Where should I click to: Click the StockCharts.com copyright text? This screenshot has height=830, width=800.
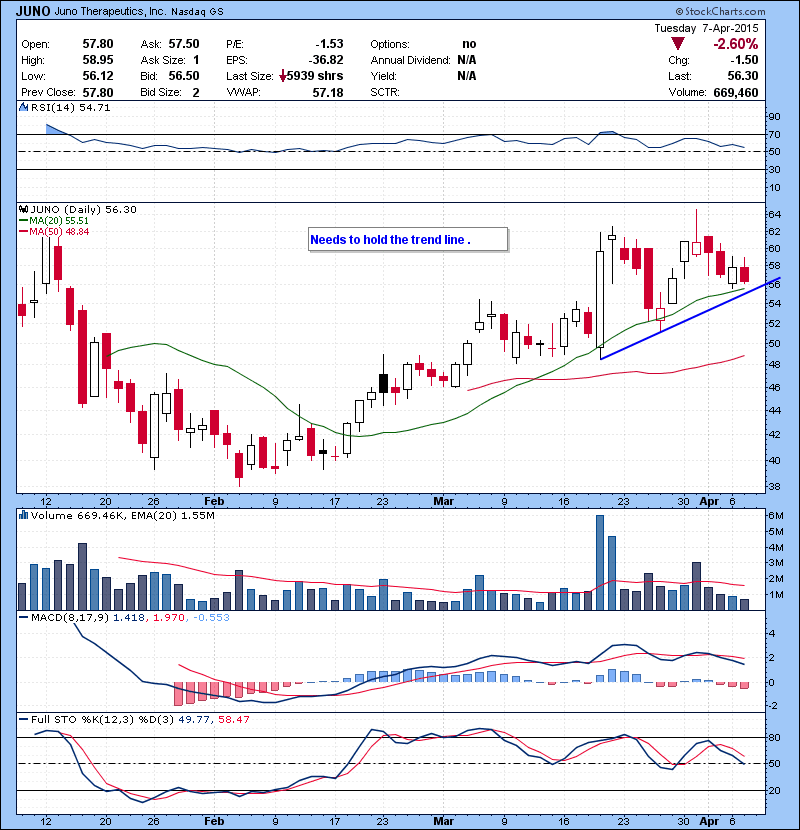[721, 11]
